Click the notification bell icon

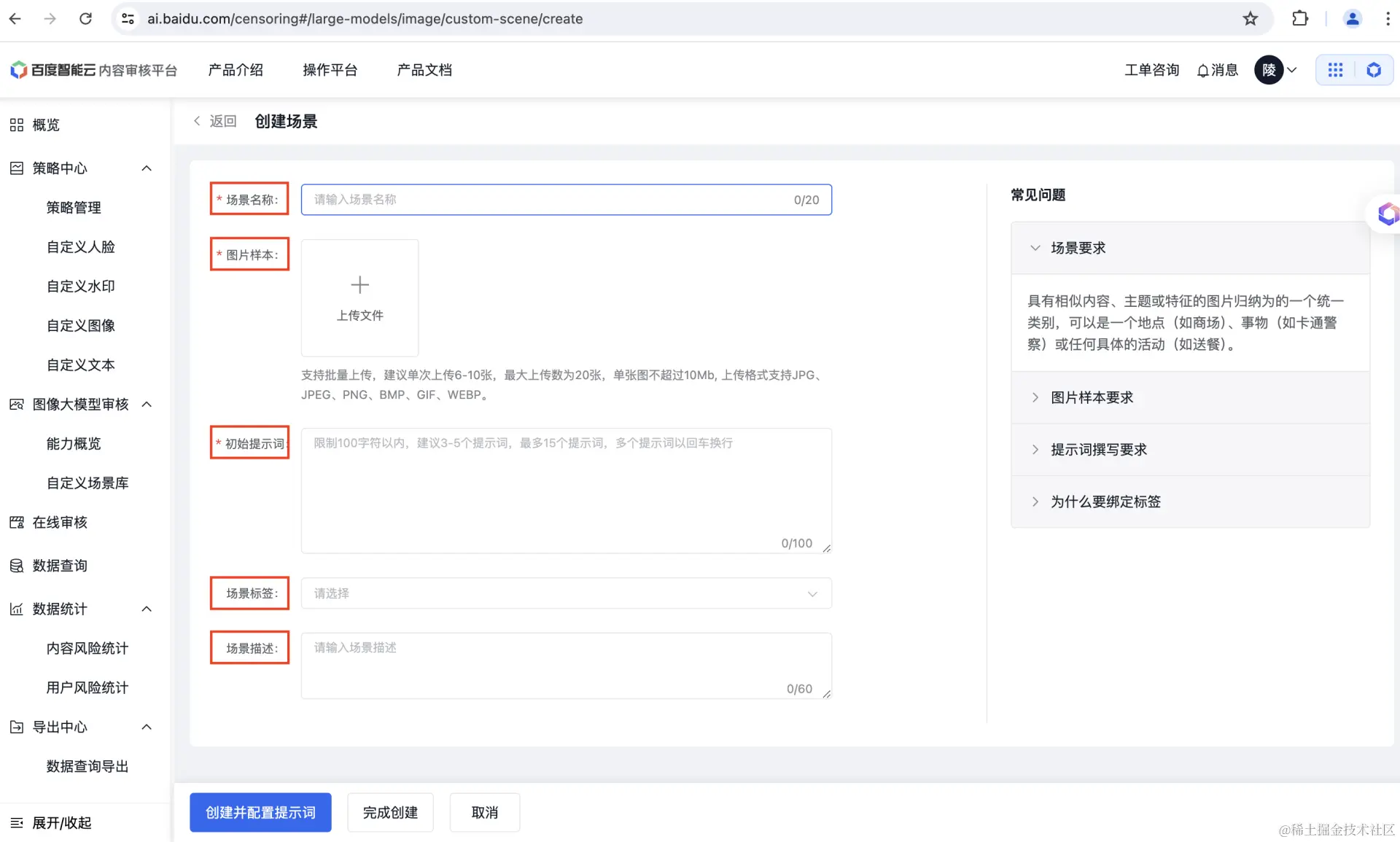1203,71
